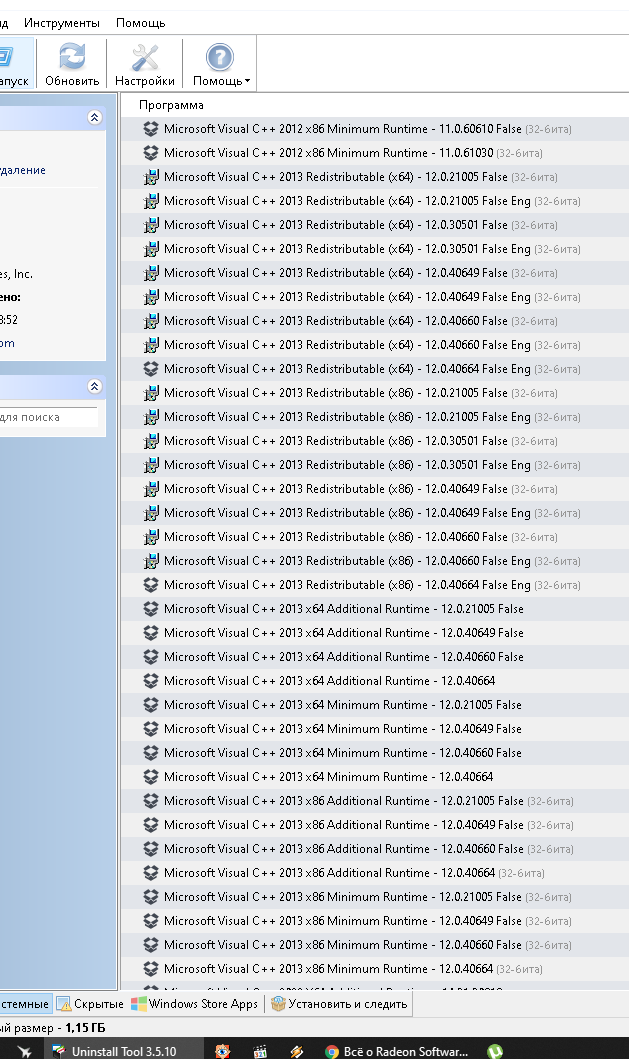Click the Программа column header
629x1059 pixels.
pos(171,105)
